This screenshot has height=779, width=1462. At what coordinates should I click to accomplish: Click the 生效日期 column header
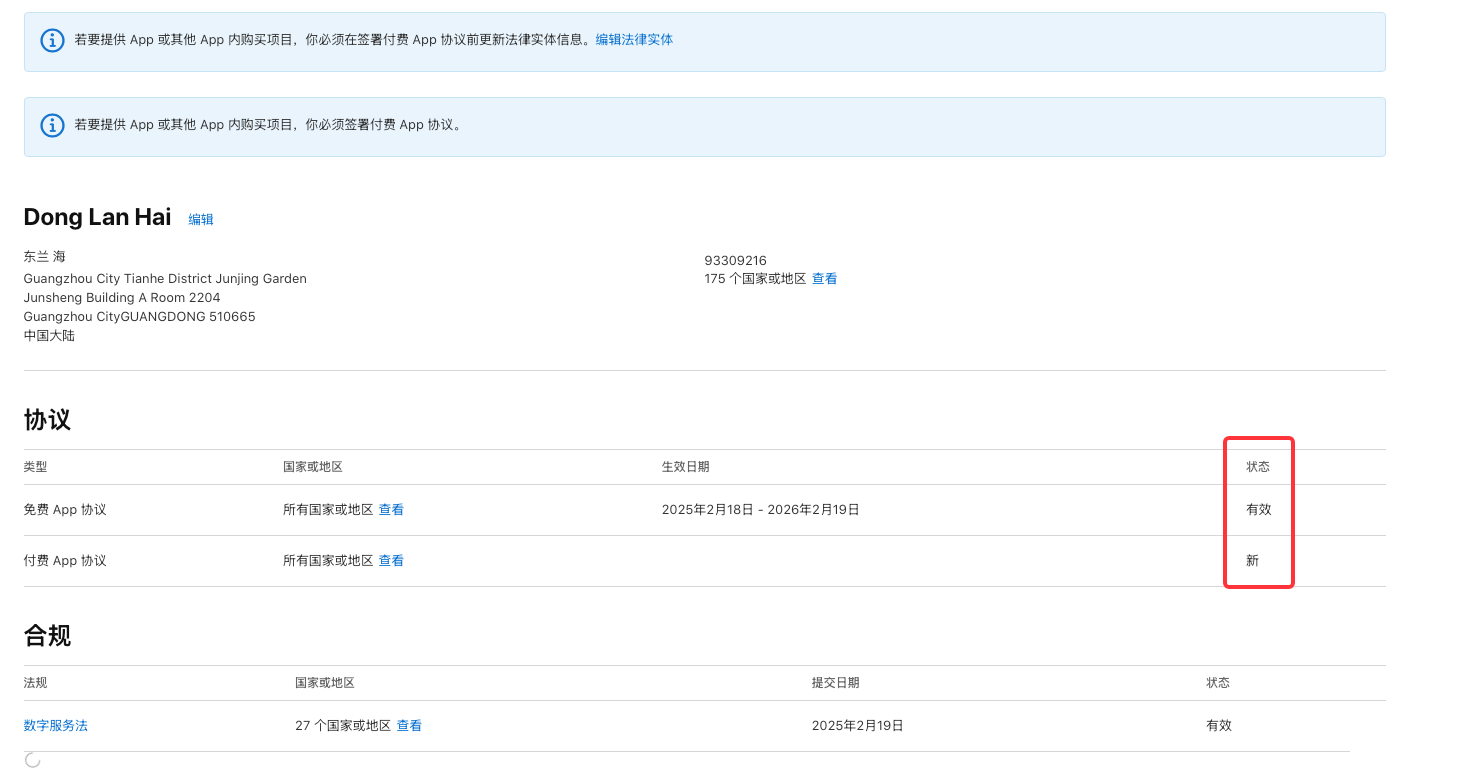point(685,467)
